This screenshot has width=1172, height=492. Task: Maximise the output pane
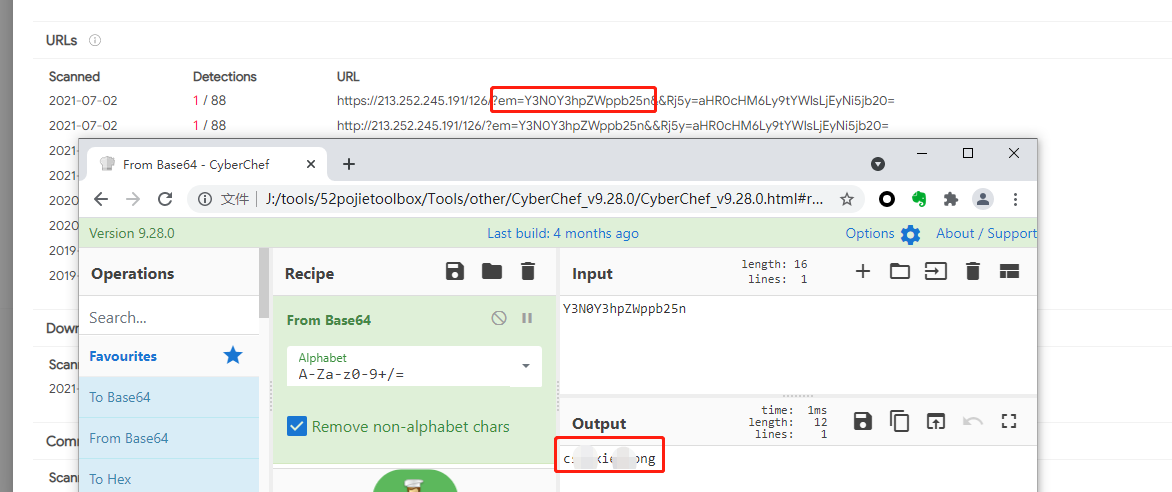click(x=1009, y=421)
